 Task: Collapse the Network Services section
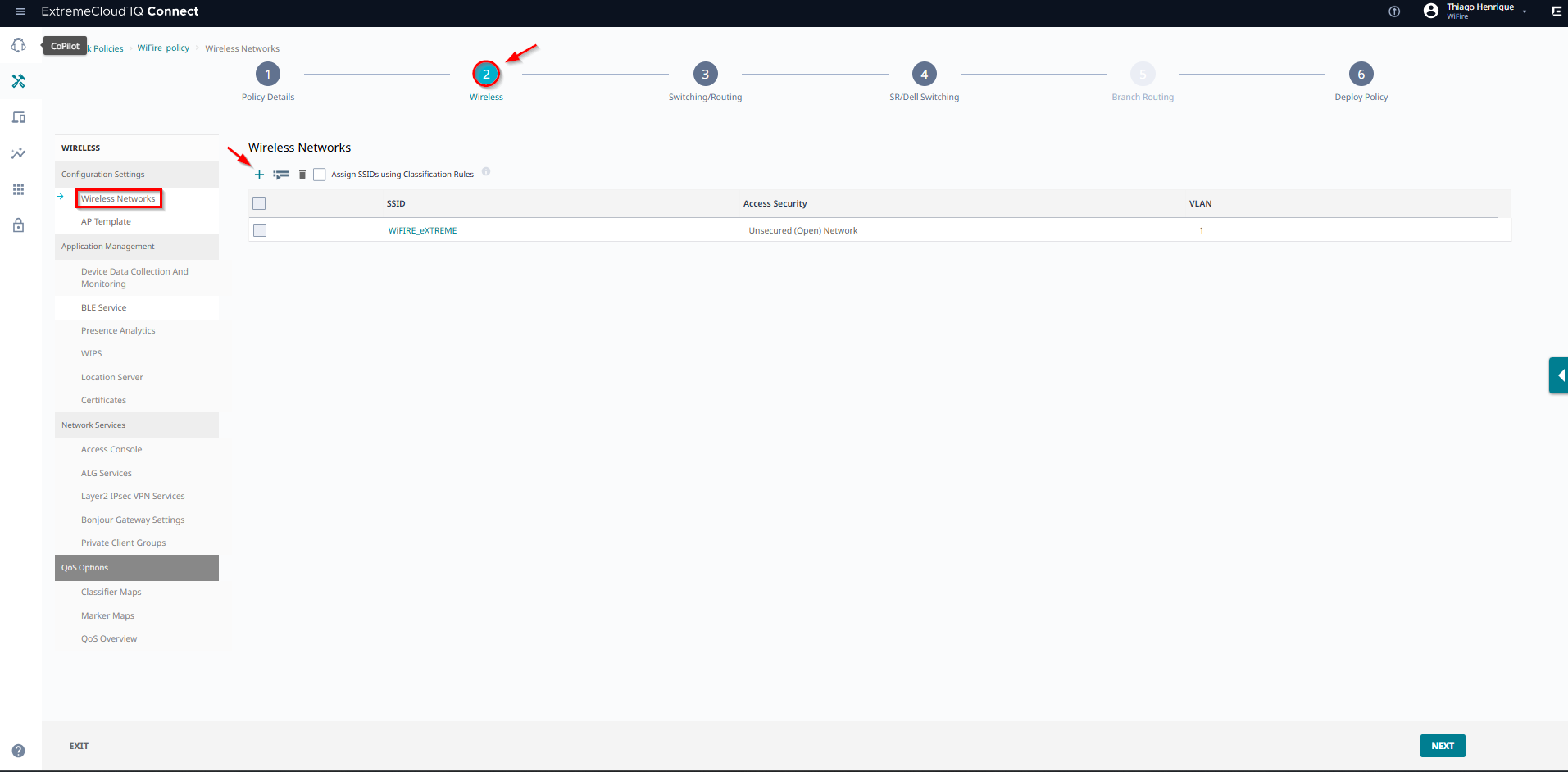coord(137,425)
